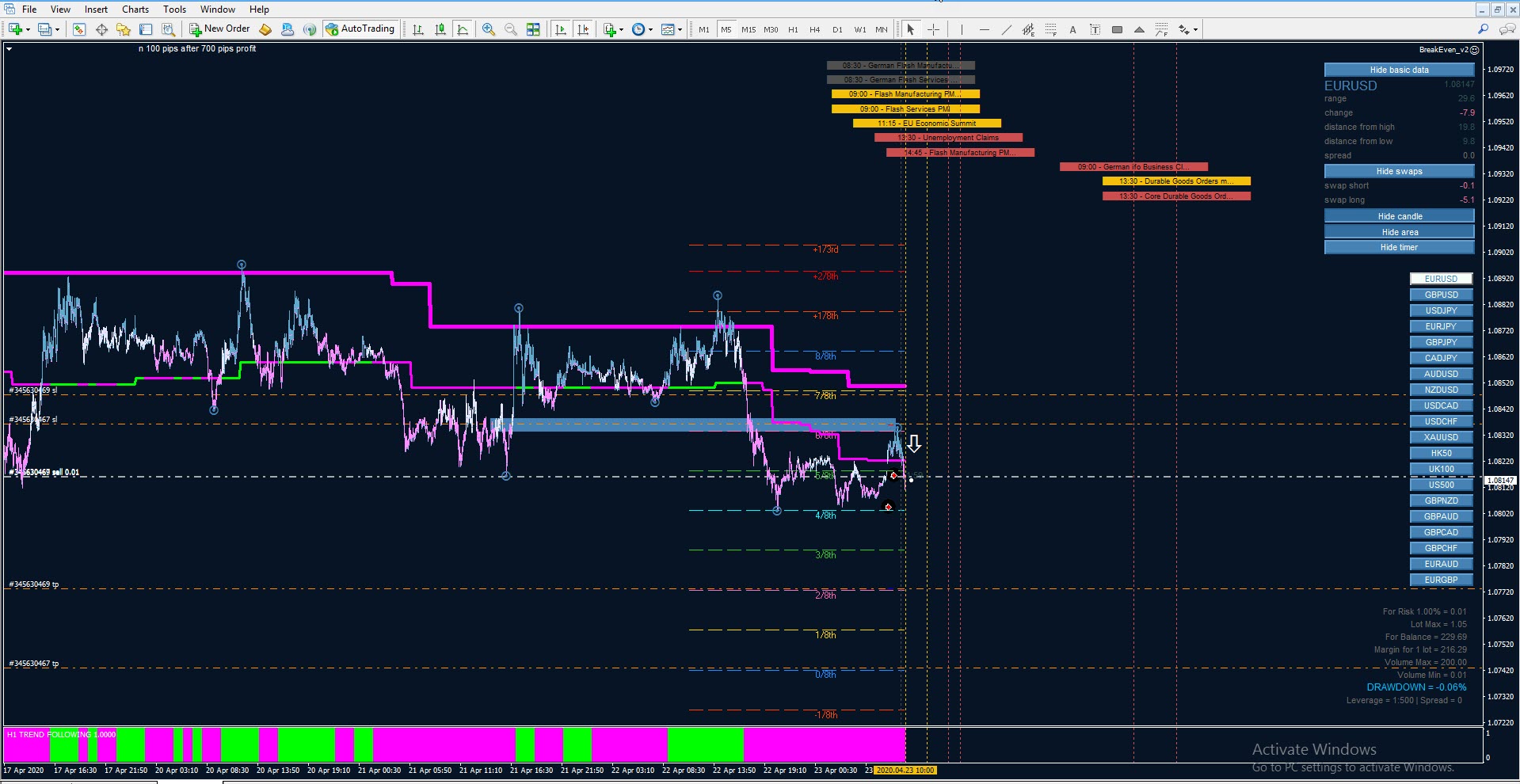Expand the Profiles dropdown arrow
Screen dimensions: 1520x784
57,30
